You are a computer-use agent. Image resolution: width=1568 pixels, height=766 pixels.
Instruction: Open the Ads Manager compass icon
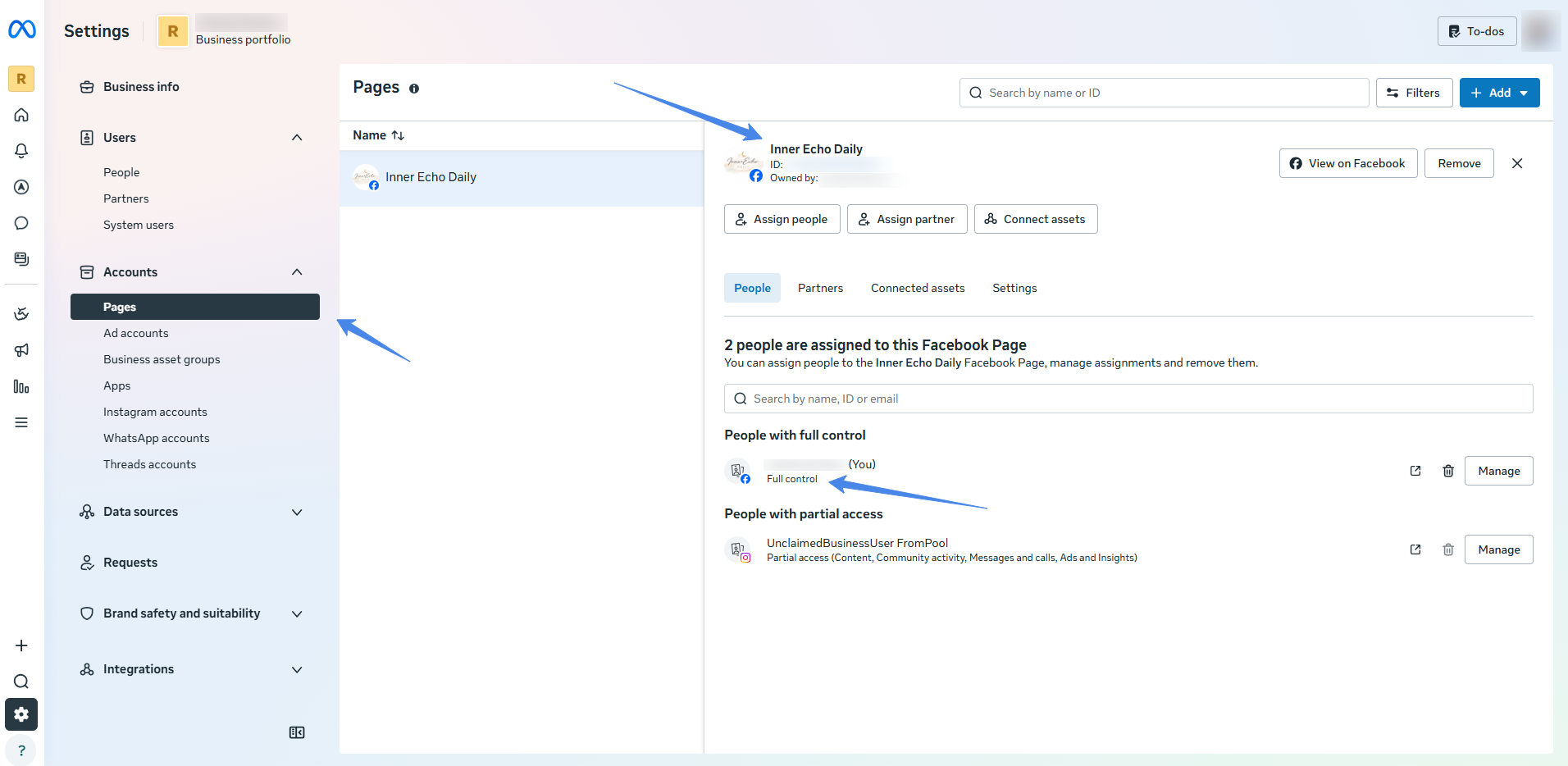pos(21,187)
